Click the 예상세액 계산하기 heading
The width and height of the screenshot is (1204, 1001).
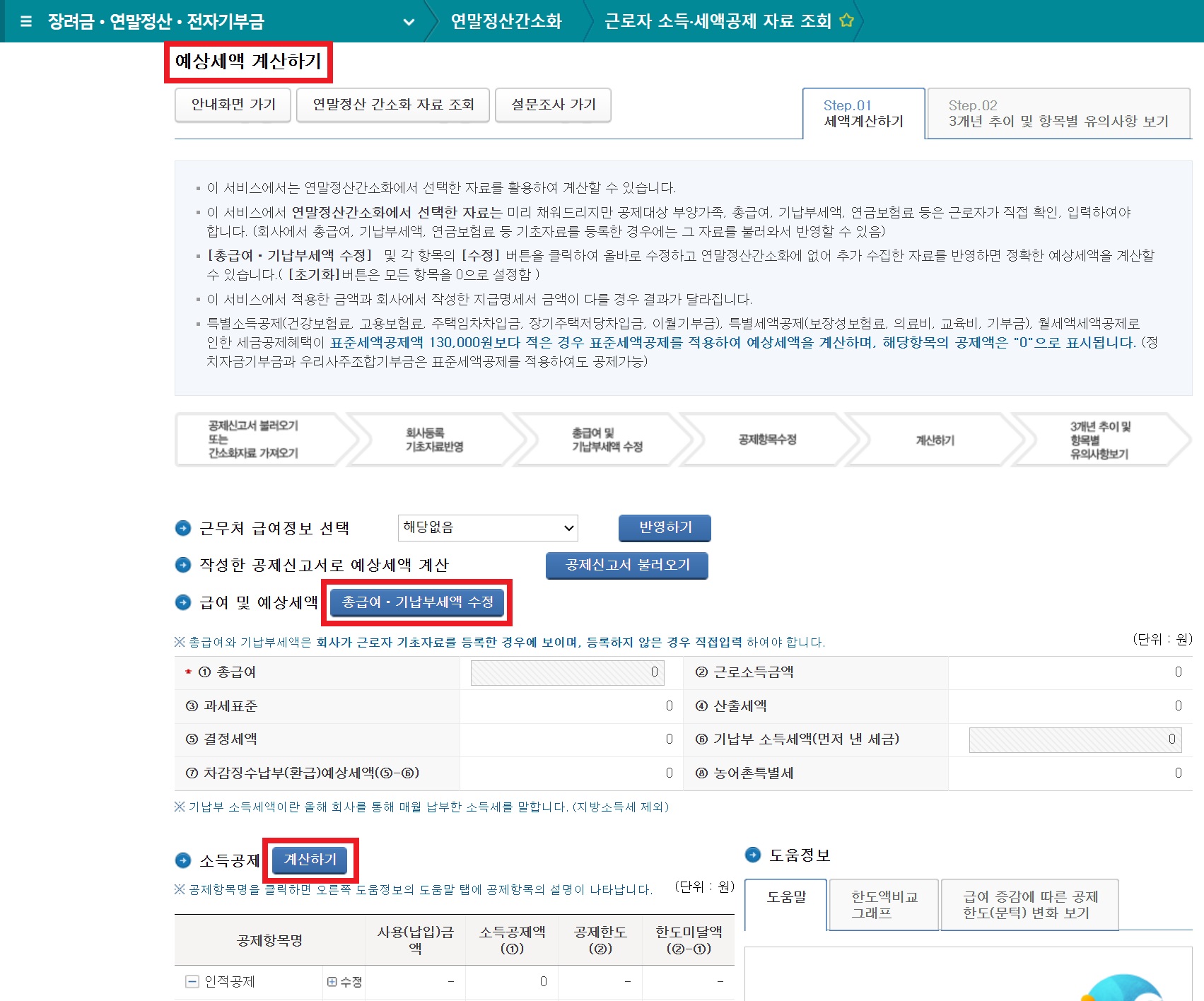point(248,62)
